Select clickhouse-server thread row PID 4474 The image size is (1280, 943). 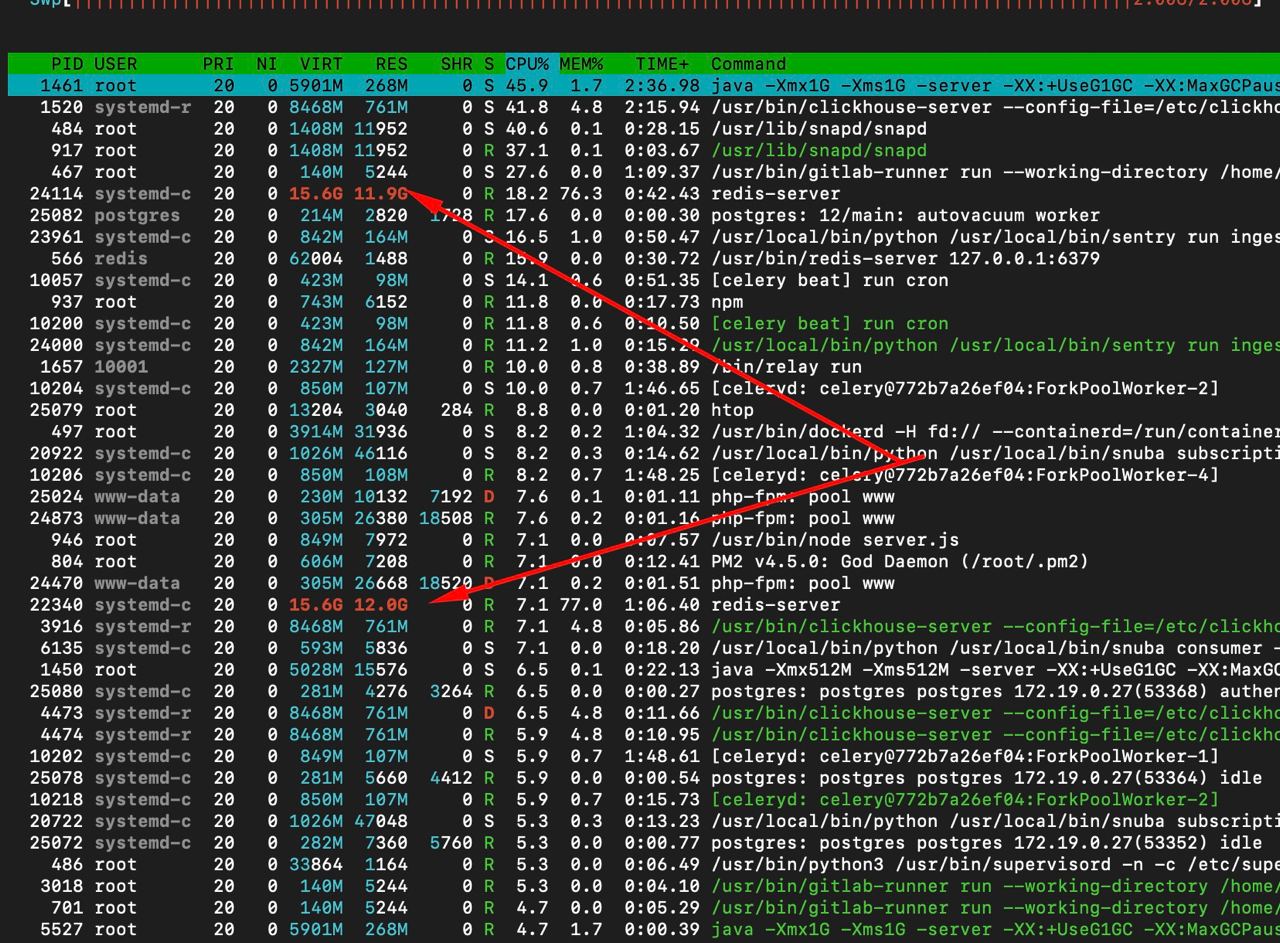644,735
